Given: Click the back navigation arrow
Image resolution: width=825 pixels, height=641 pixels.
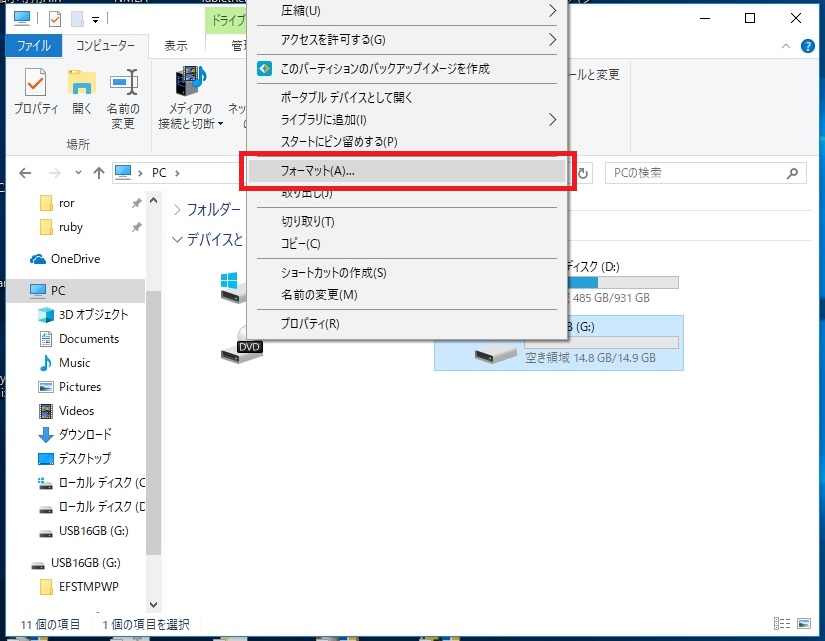Looking at the screenshot, I should tap(25, 173).
